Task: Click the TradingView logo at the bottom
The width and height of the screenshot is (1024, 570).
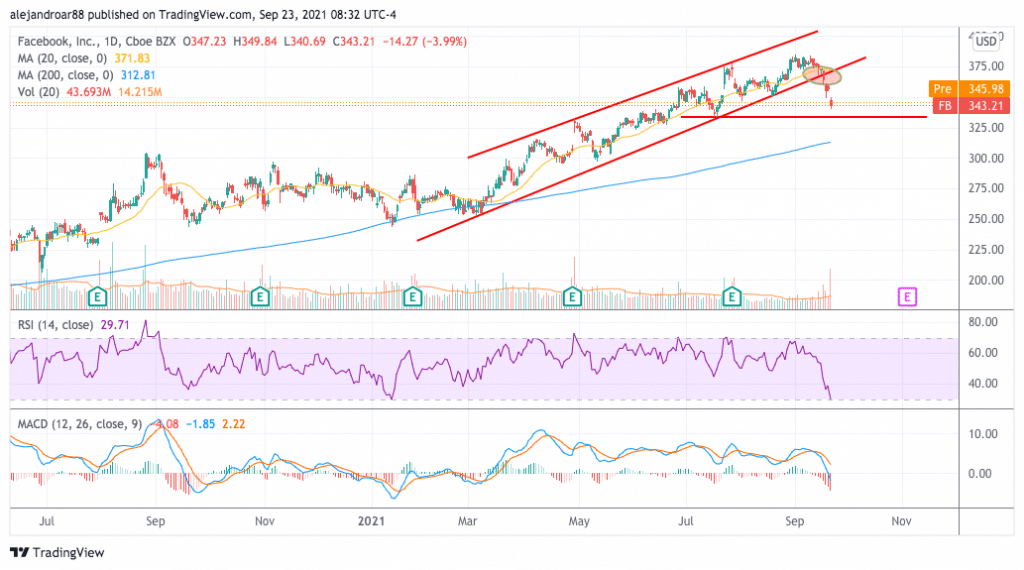Action: click(x=57, y=552)
